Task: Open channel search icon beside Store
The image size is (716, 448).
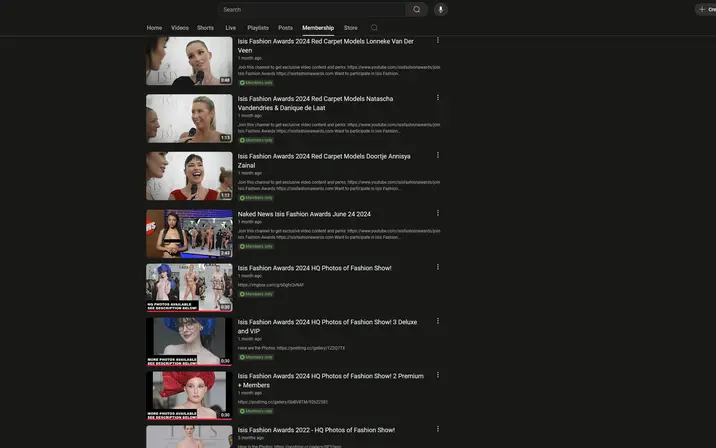Action: [x=374, y=28]
